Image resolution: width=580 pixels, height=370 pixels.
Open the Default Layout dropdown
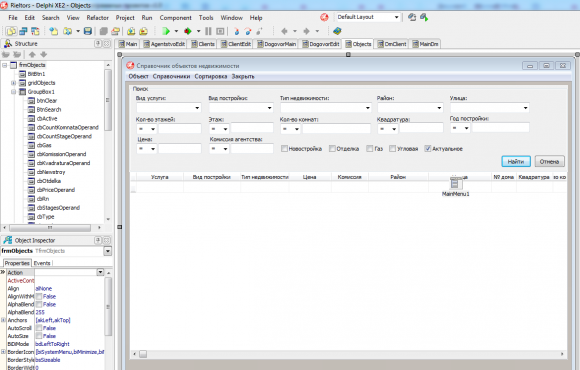[396, 17]
